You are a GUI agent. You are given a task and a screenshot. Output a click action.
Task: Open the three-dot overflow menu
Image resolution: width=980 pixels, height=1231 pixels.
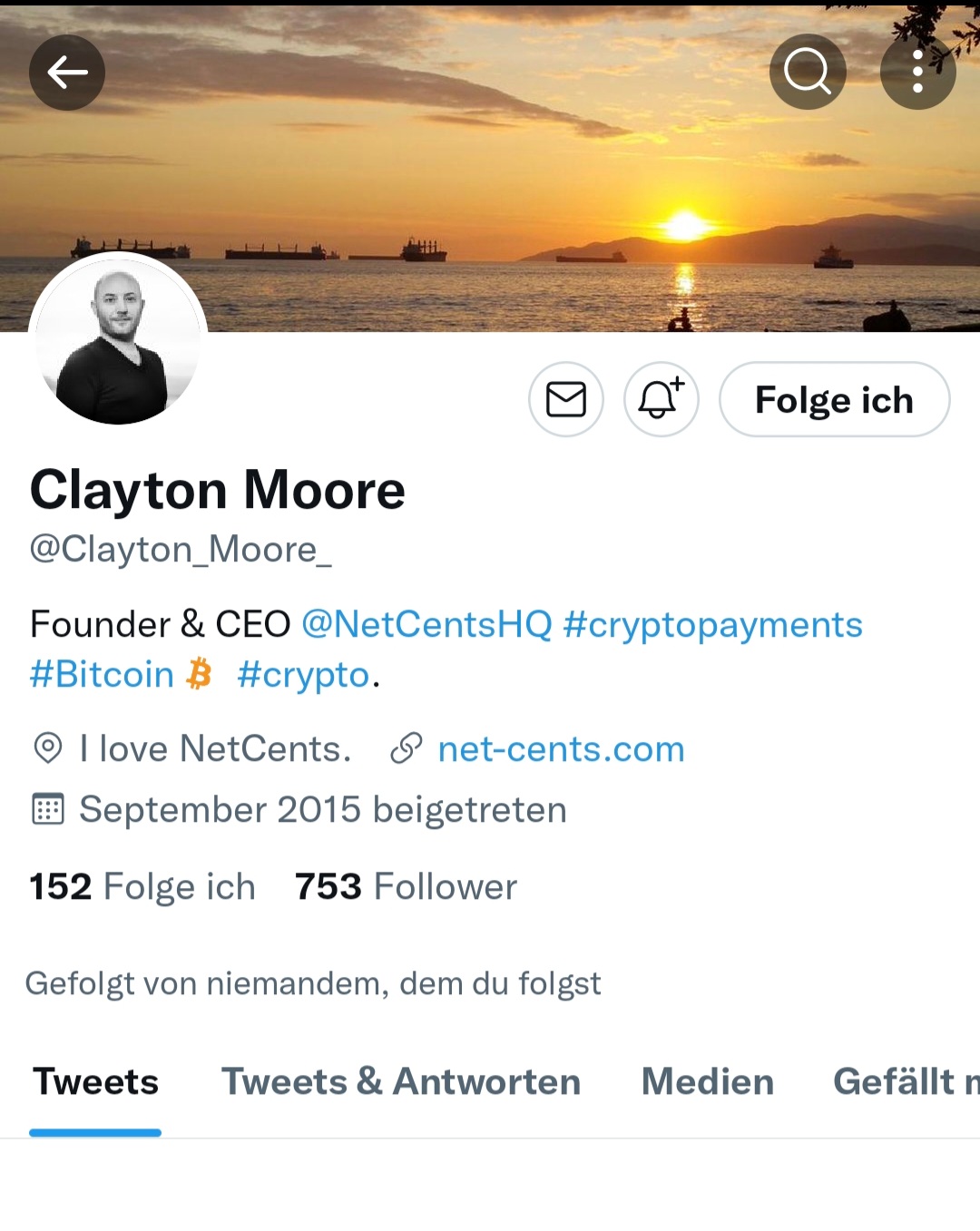(918, 72)
